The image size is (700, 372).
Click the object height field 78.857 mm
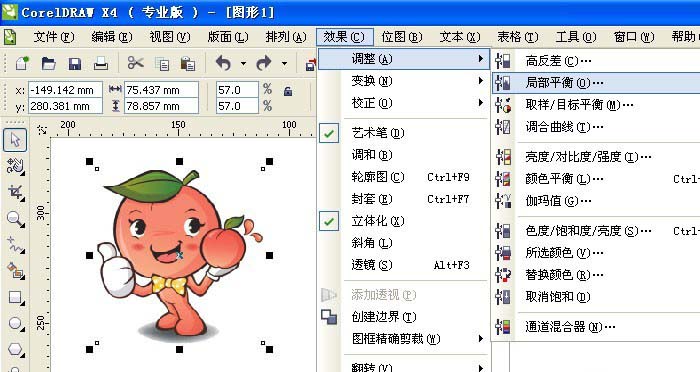(161, 106)
